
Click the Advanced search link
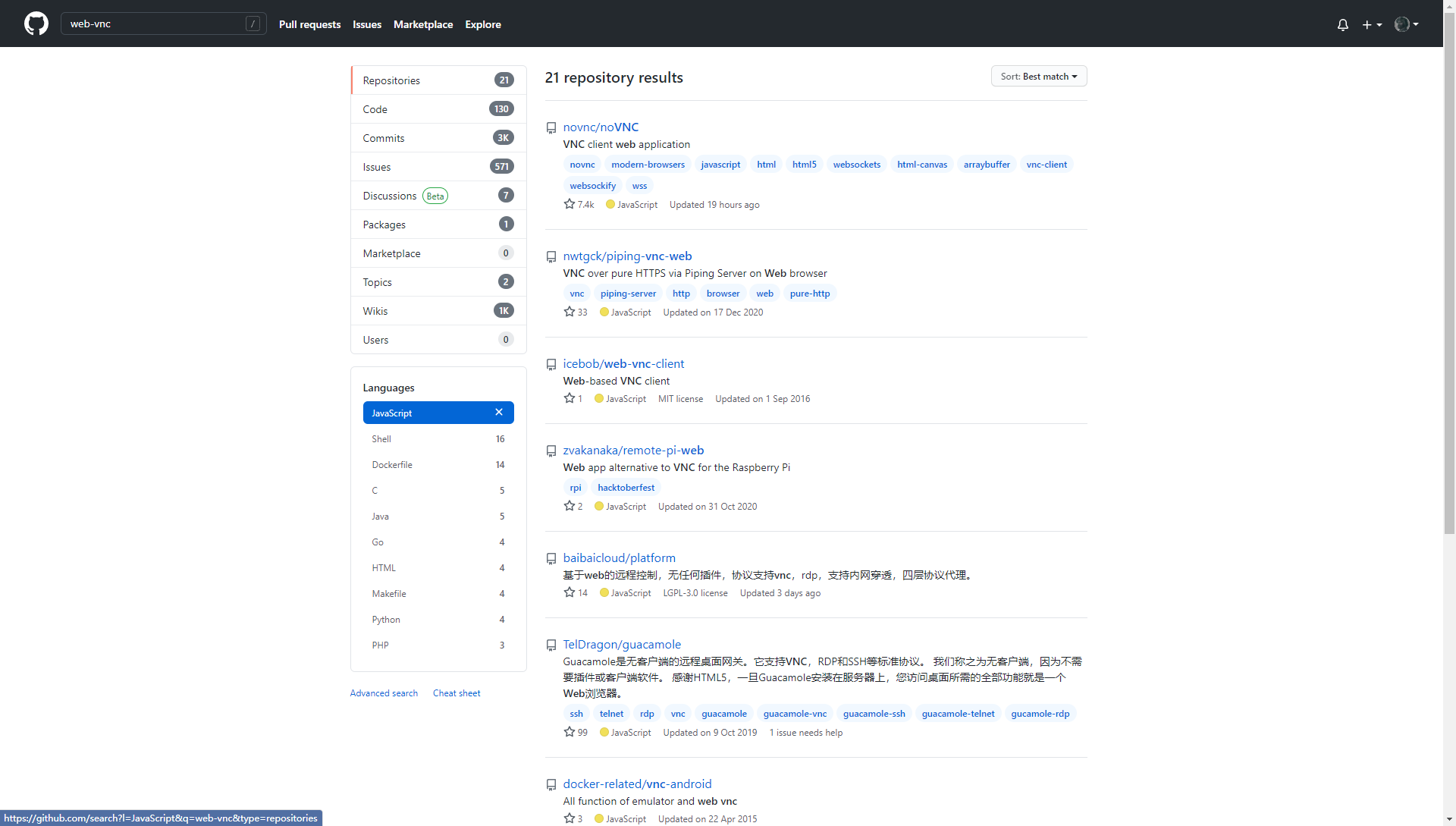pyautogui.click(x=384, y=693)
